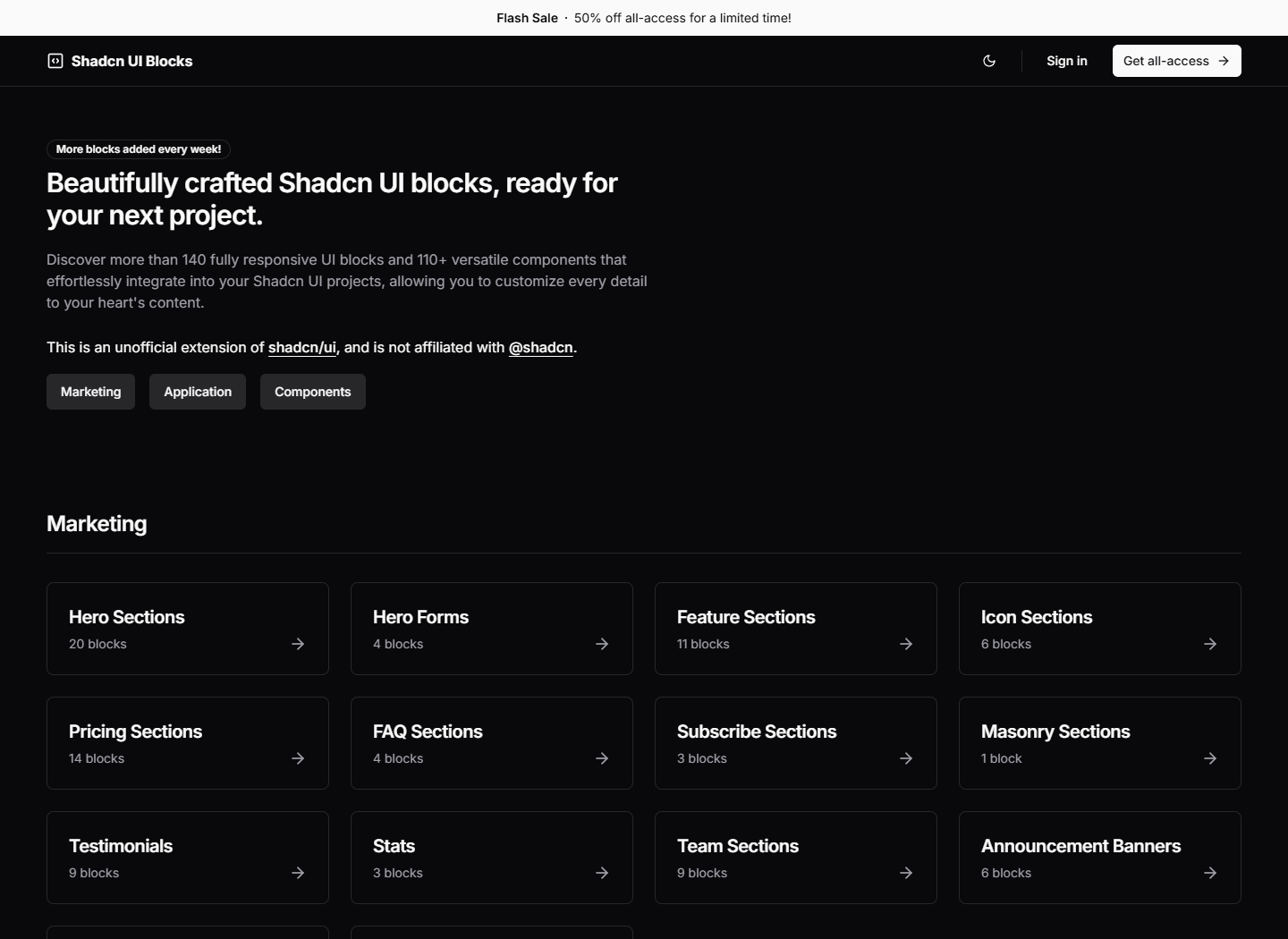Open the Announcement Banners card
This screenshot has width=1288, height=939.
(x=1100, y=858)
